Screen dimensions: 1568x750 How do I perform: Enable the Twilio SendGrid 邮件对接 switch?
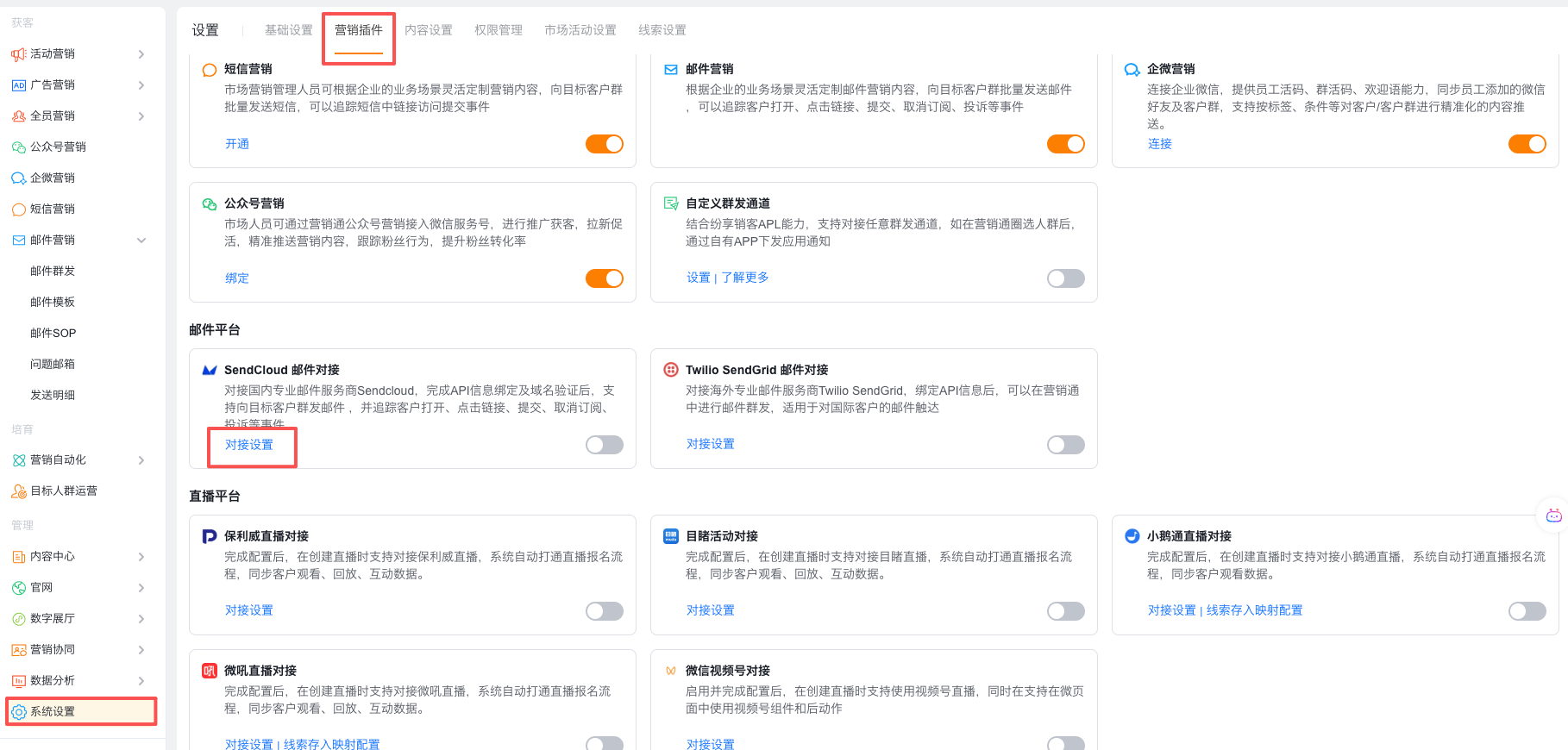click(1066, 445)
